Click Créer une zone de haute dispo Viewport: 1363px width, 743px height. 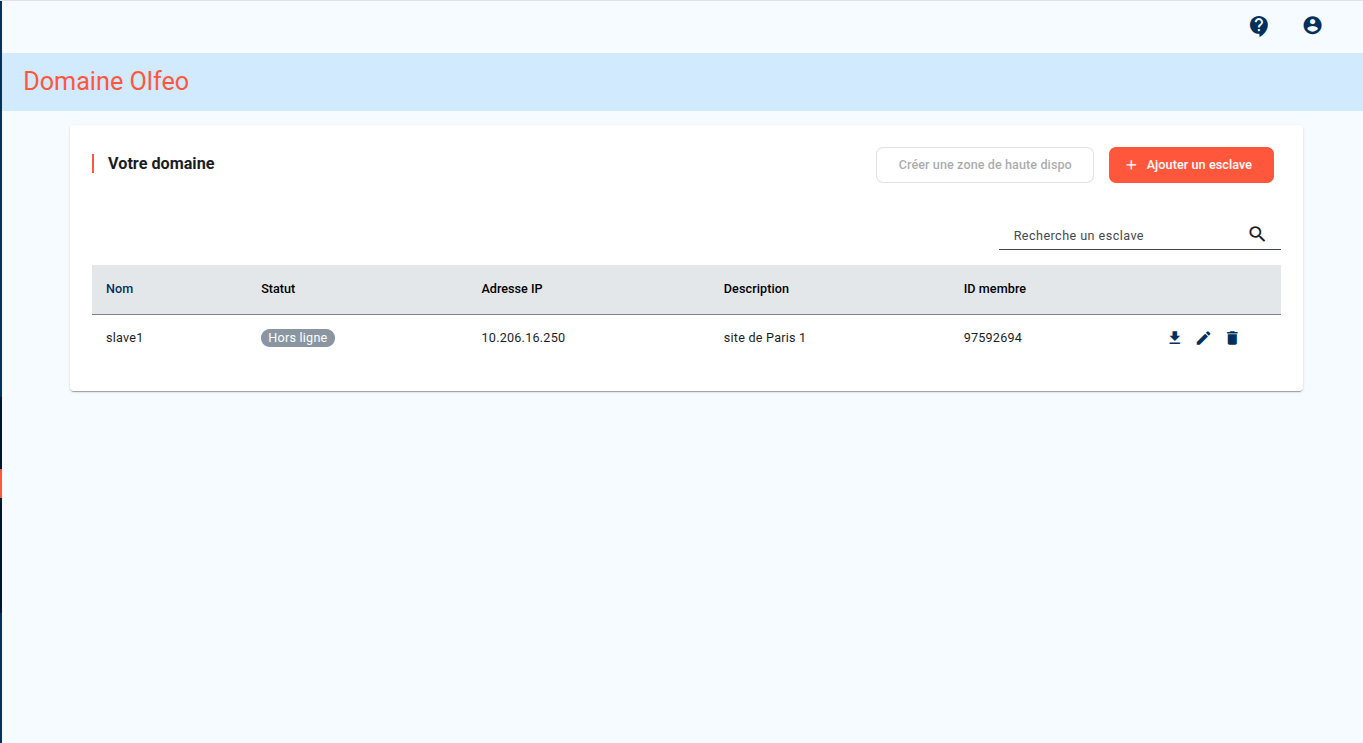pyautogui.click(x=984, y=165)
